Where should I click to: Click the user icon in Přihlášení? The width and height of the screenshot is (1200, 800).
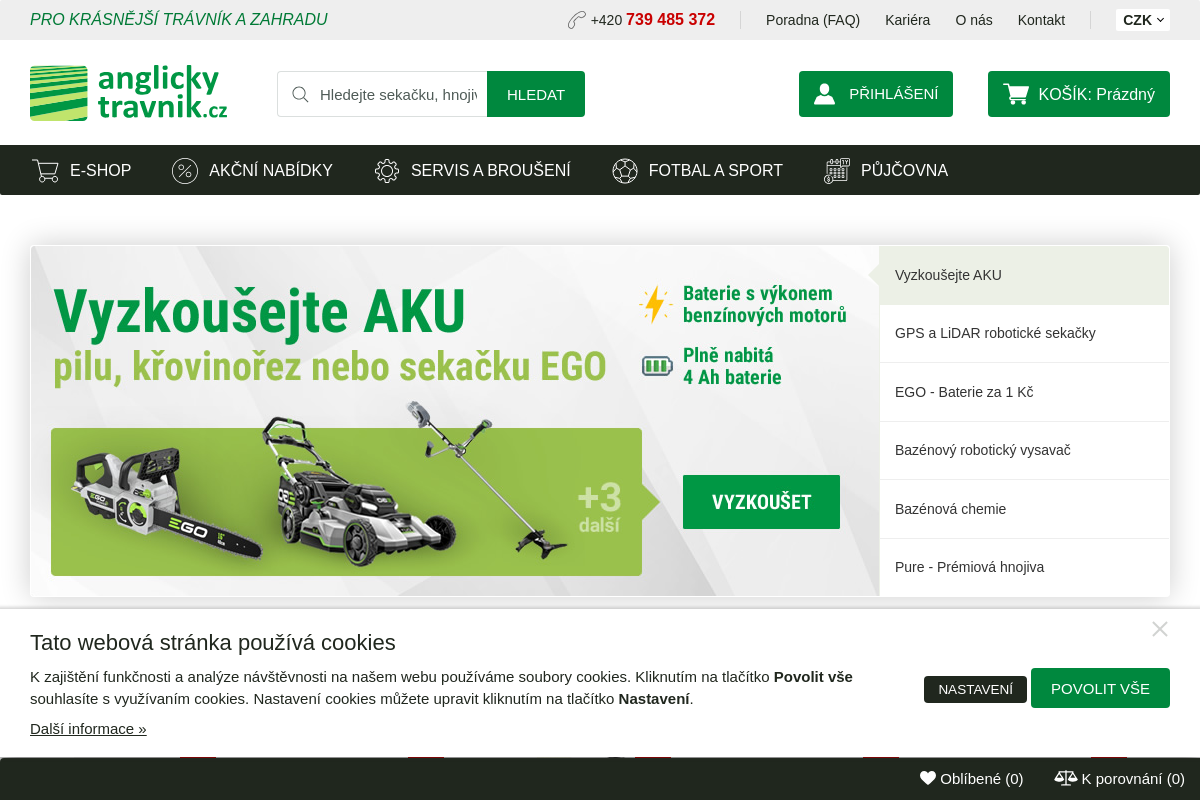pos(824,94)
